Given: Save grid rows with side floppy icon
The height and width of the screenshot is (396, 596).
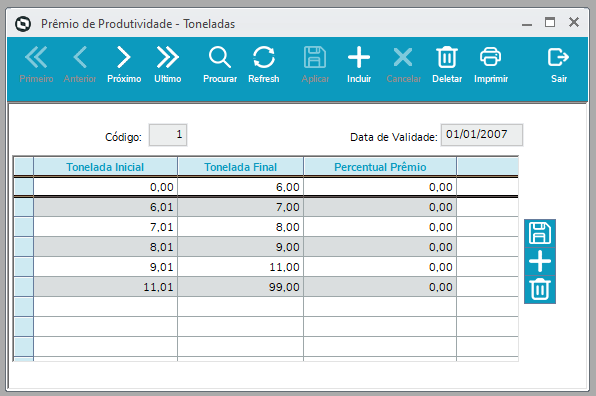Looking at the screenshot, I should point(540,233).
